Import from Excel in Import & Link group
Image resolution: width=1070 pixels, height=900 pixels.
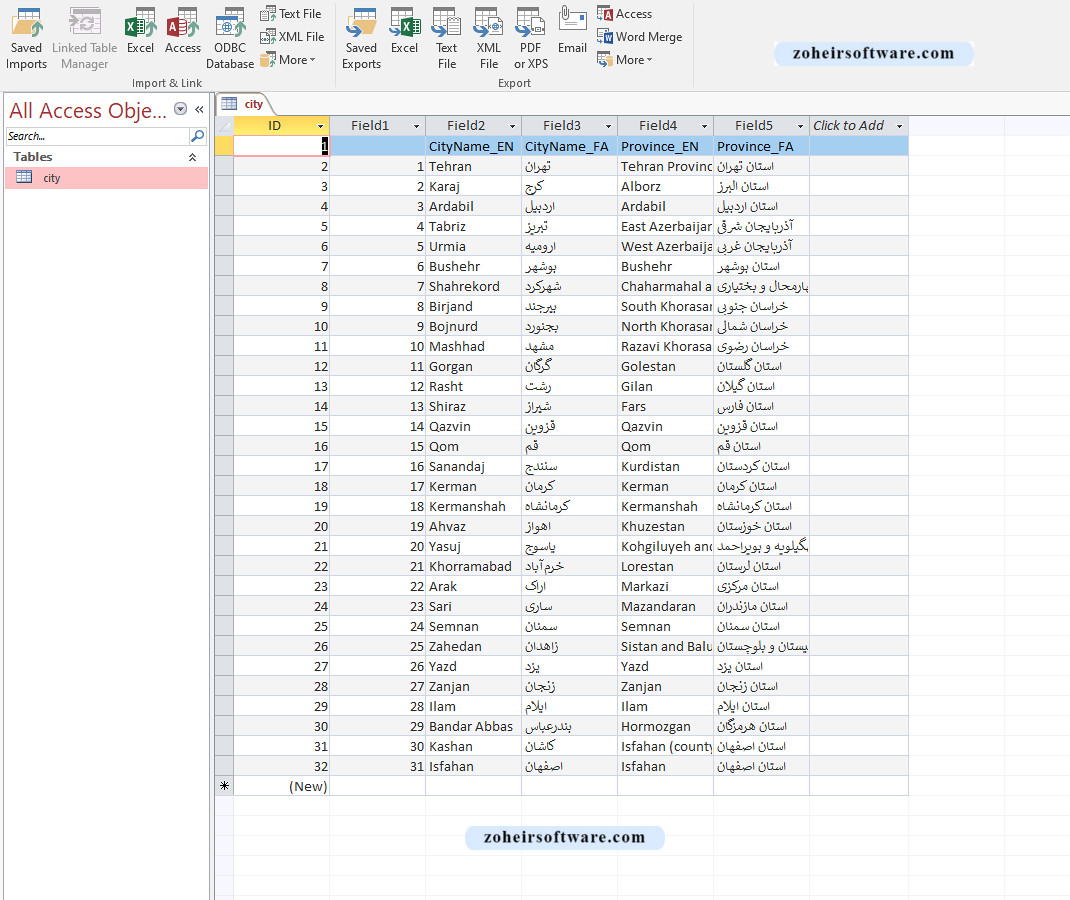click(x=140, y=24)
